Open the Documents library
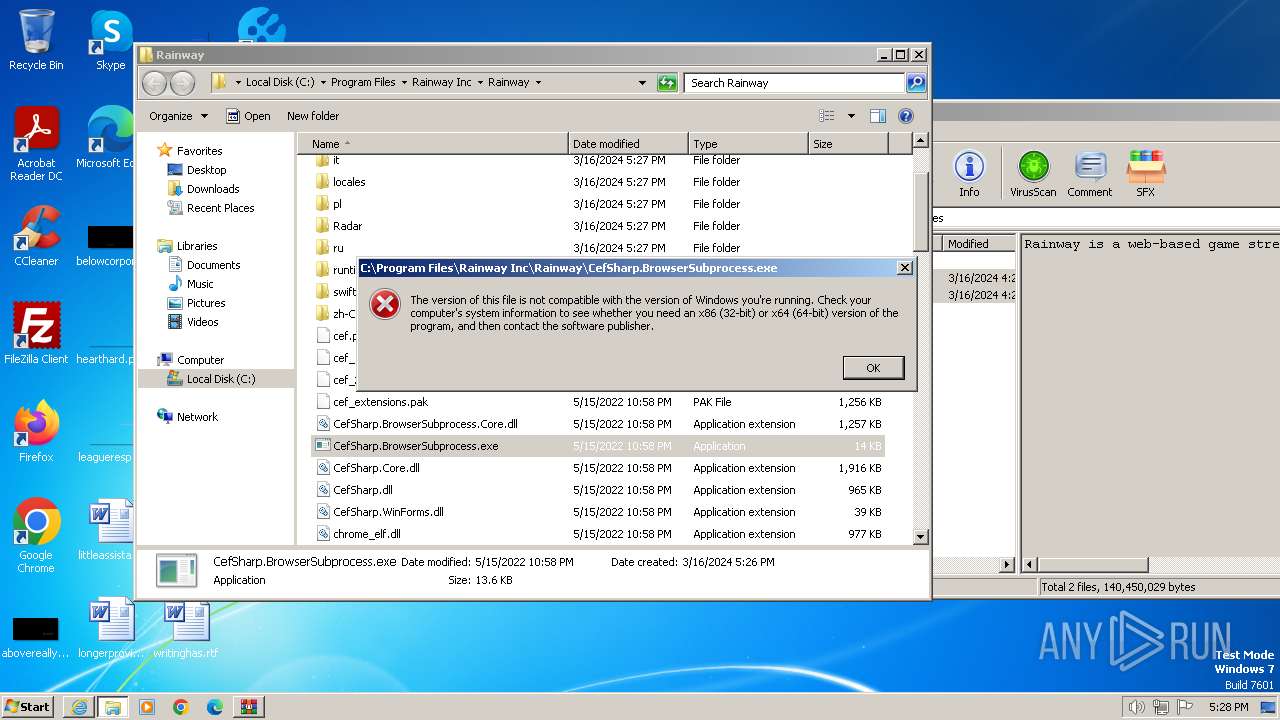The height and width of the screenshot is (720, 1280). tap(213, 265)
